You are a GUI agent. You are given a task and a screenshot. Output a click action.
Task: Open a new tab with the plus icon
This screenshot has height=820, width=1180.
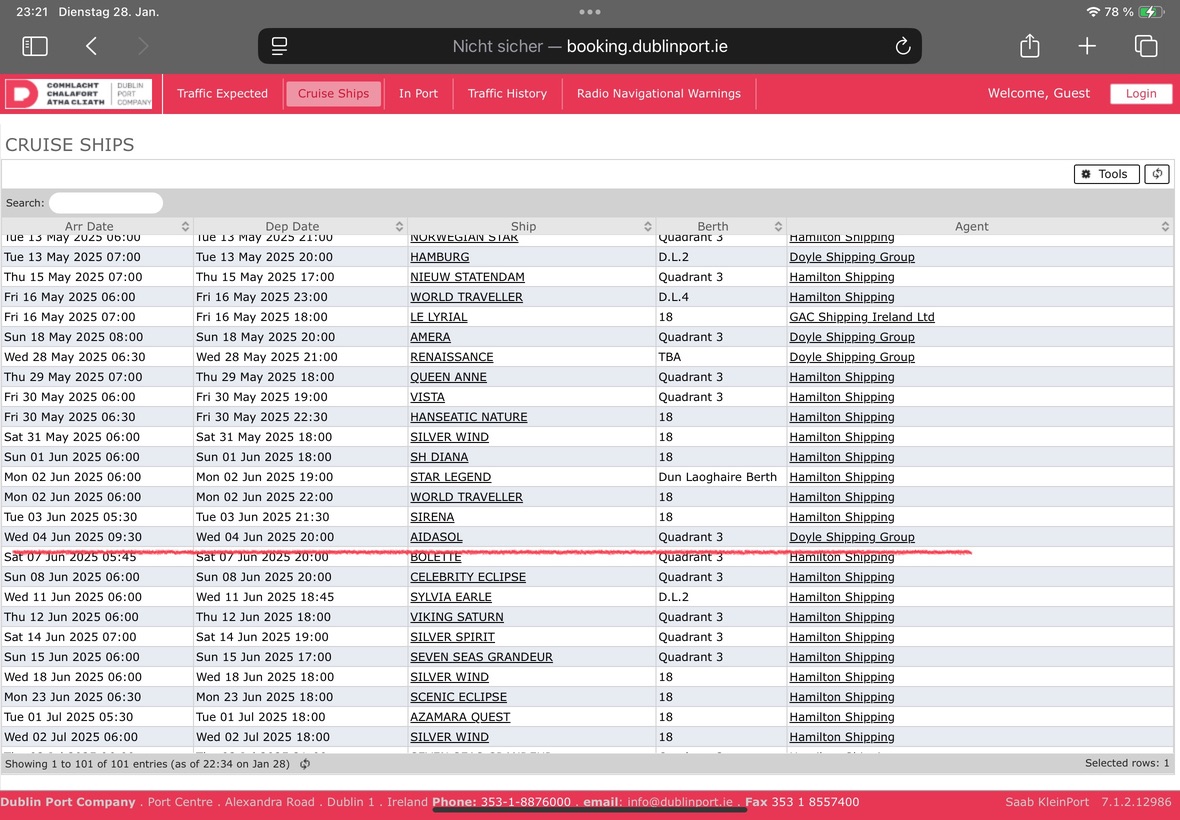click(1087, 46)
